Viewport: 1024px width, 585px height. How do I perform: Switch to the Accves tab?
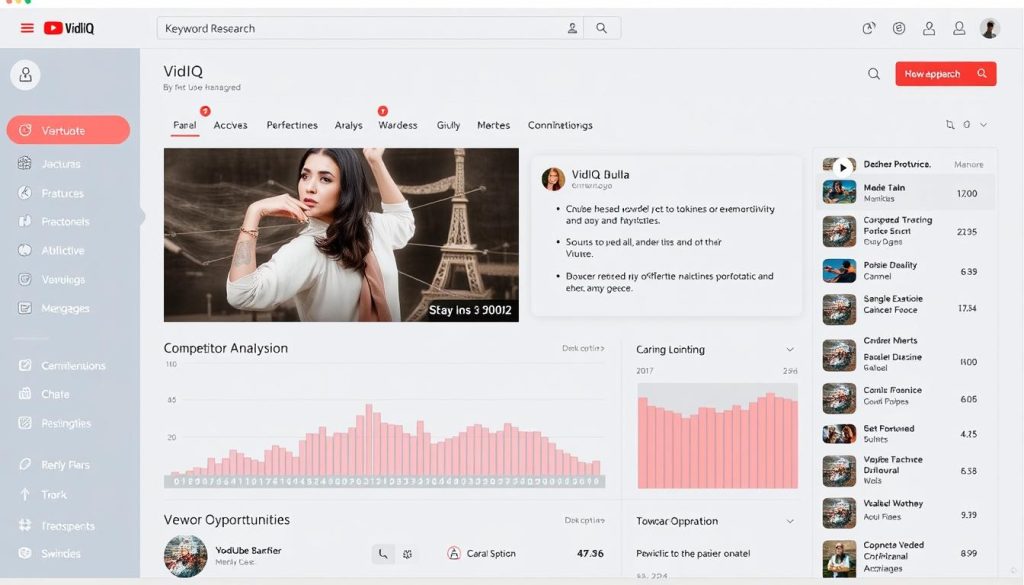(x=231, y=125)
